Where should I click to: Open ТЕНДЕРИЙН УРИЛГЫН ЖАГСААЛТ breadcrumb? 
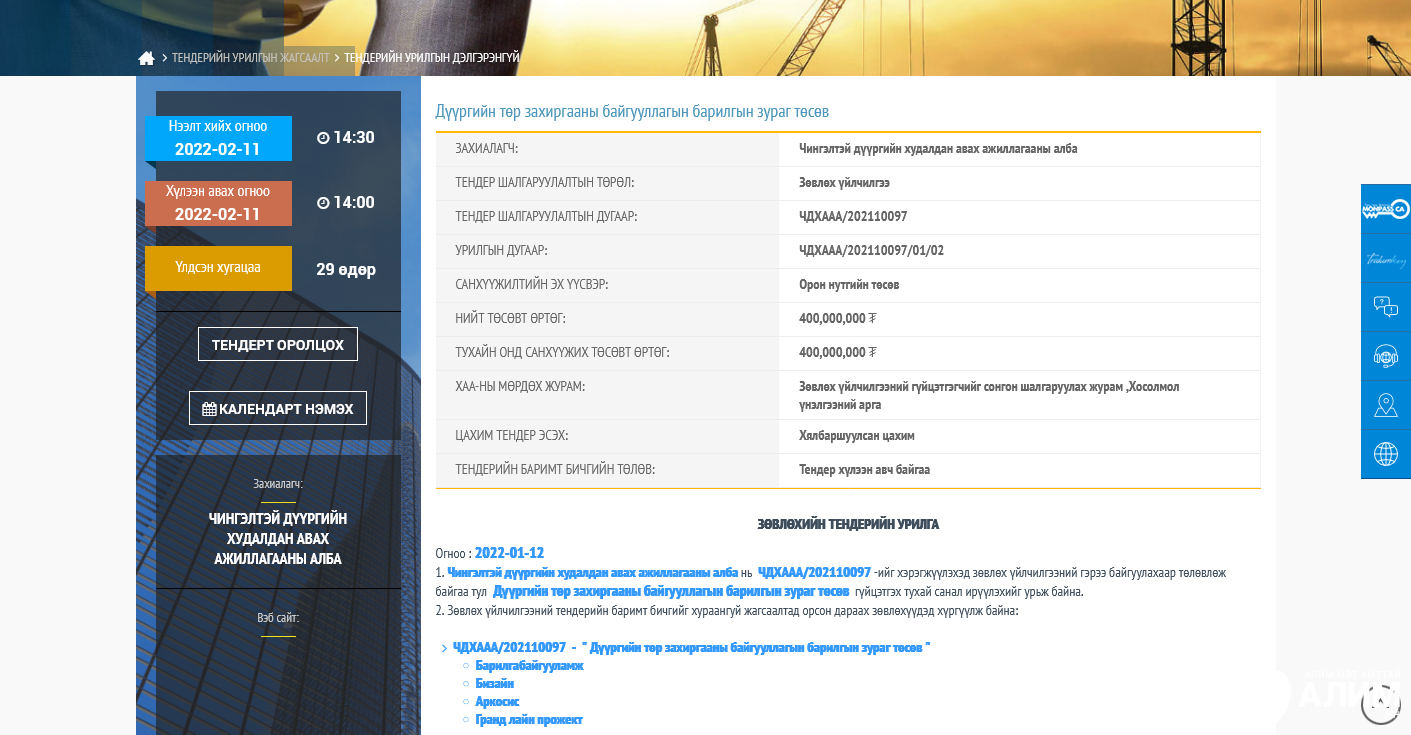click(250, 58)
